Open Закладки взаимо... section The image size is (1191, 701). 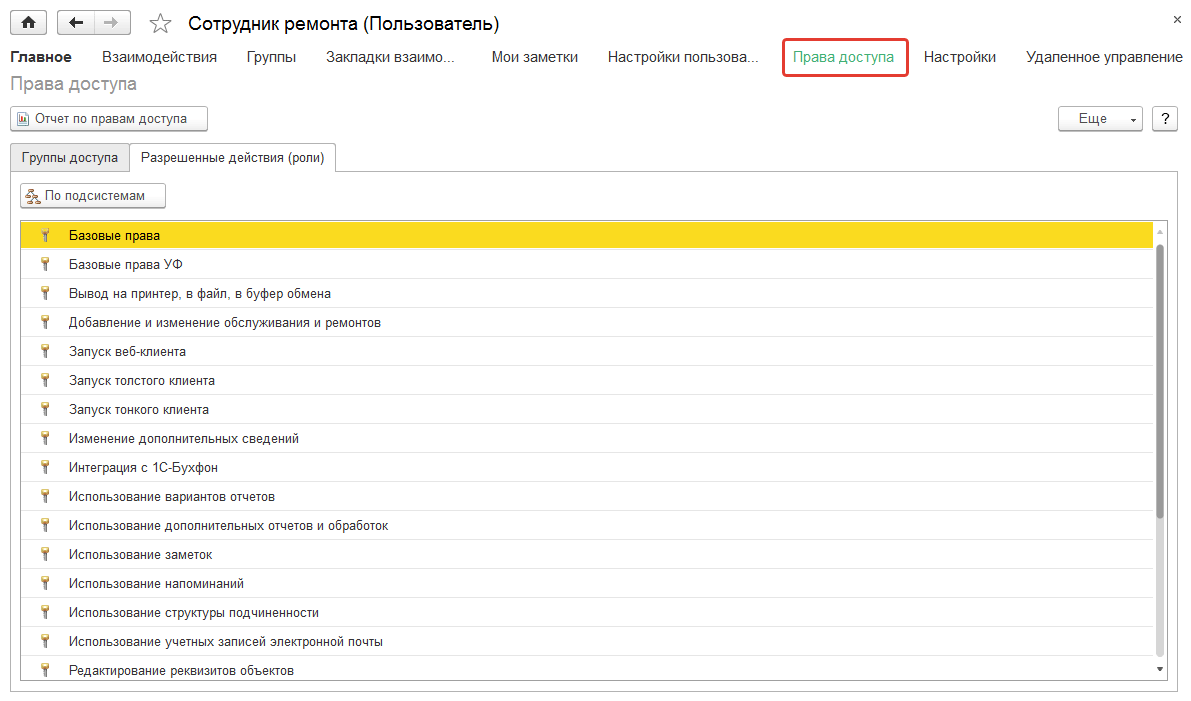pyautogui.click(x=390, y=57)
